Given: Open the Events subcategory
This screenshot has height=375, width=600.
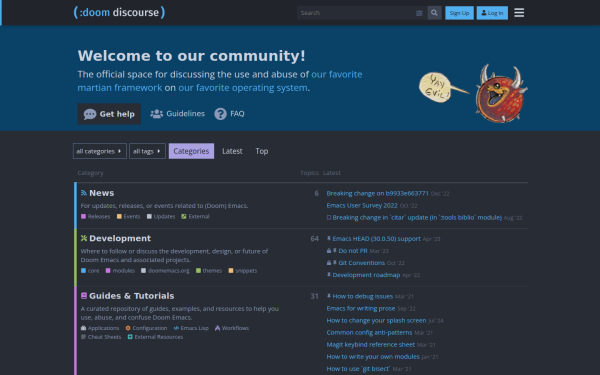Looking at the screenshot, I should pyautogui.click(x=129, y=216).
